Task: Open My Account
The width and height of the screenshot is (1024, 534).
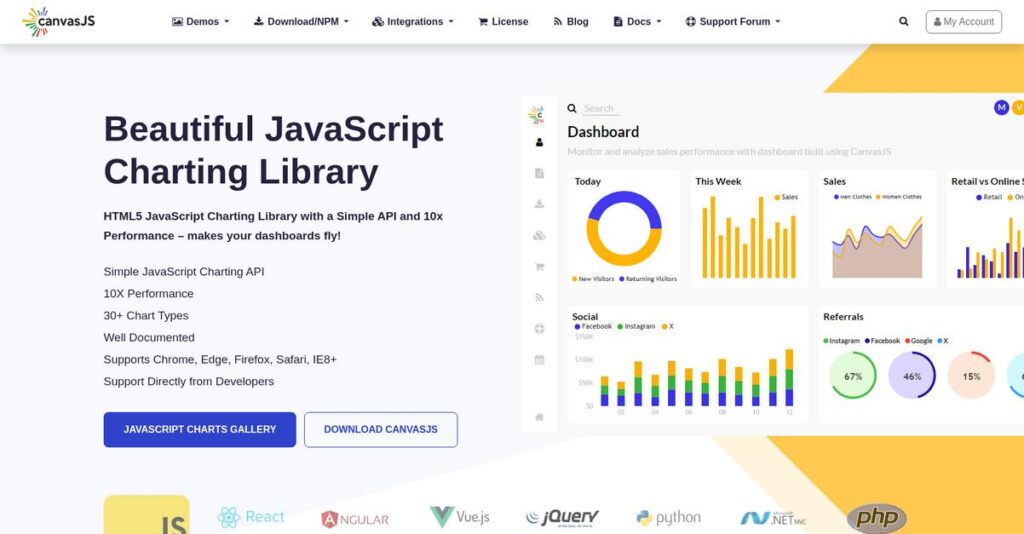Action: click(x=963, y=22)
